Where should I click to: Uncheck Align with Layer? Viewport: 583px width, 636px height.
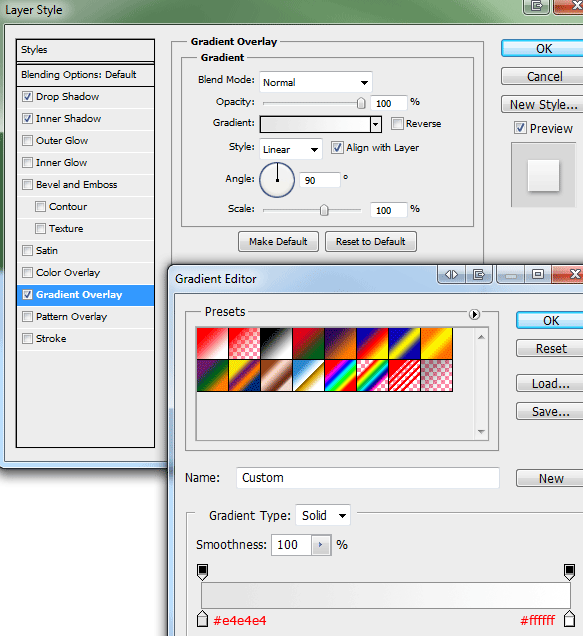tap(337, 147)
